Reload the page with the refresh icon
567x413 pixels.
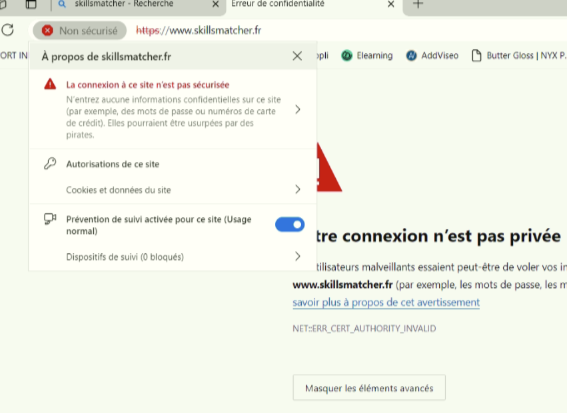tap(8, 30)
